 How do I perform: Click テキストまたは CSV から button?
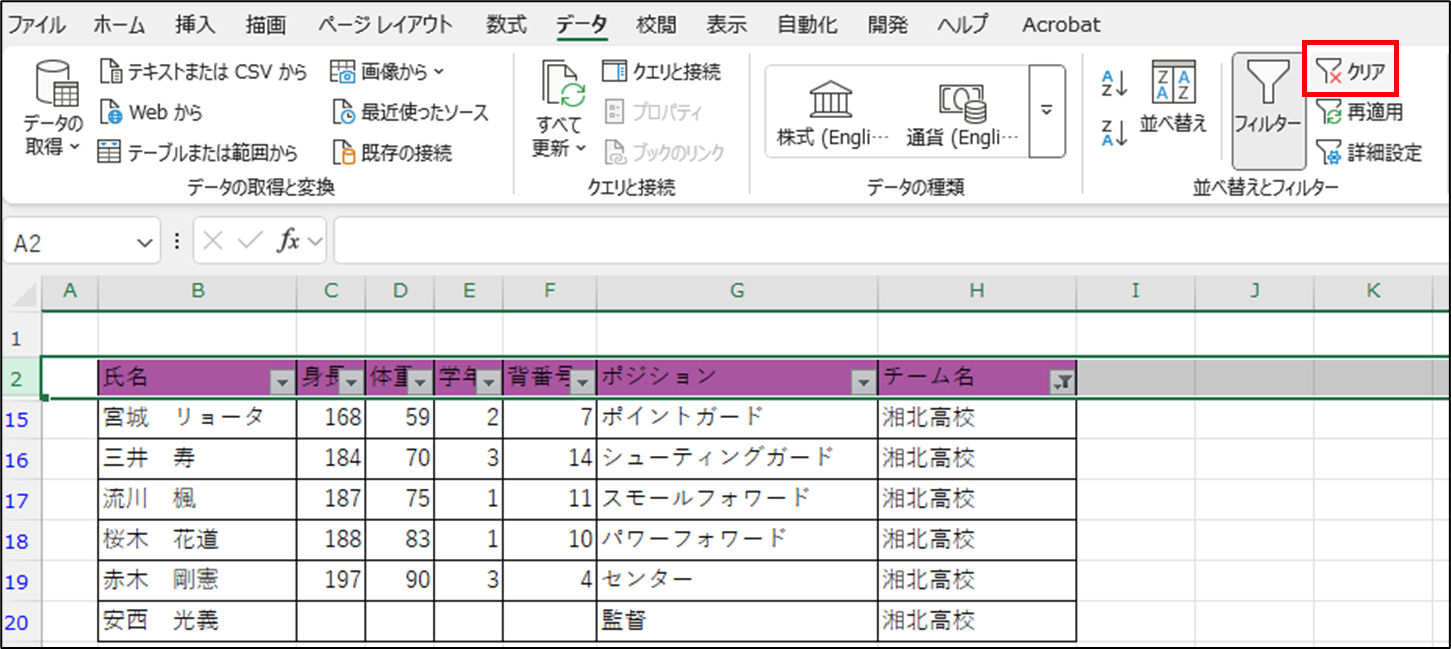coord(203,72)
